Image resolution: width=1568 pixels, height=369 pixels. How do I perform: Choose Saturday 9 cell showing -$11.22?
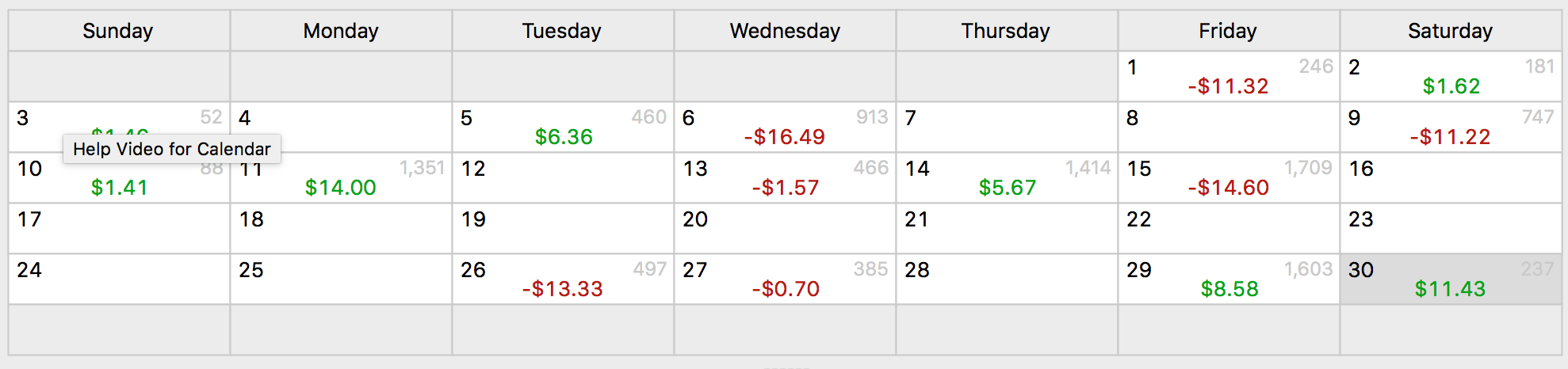[1451, 127]
